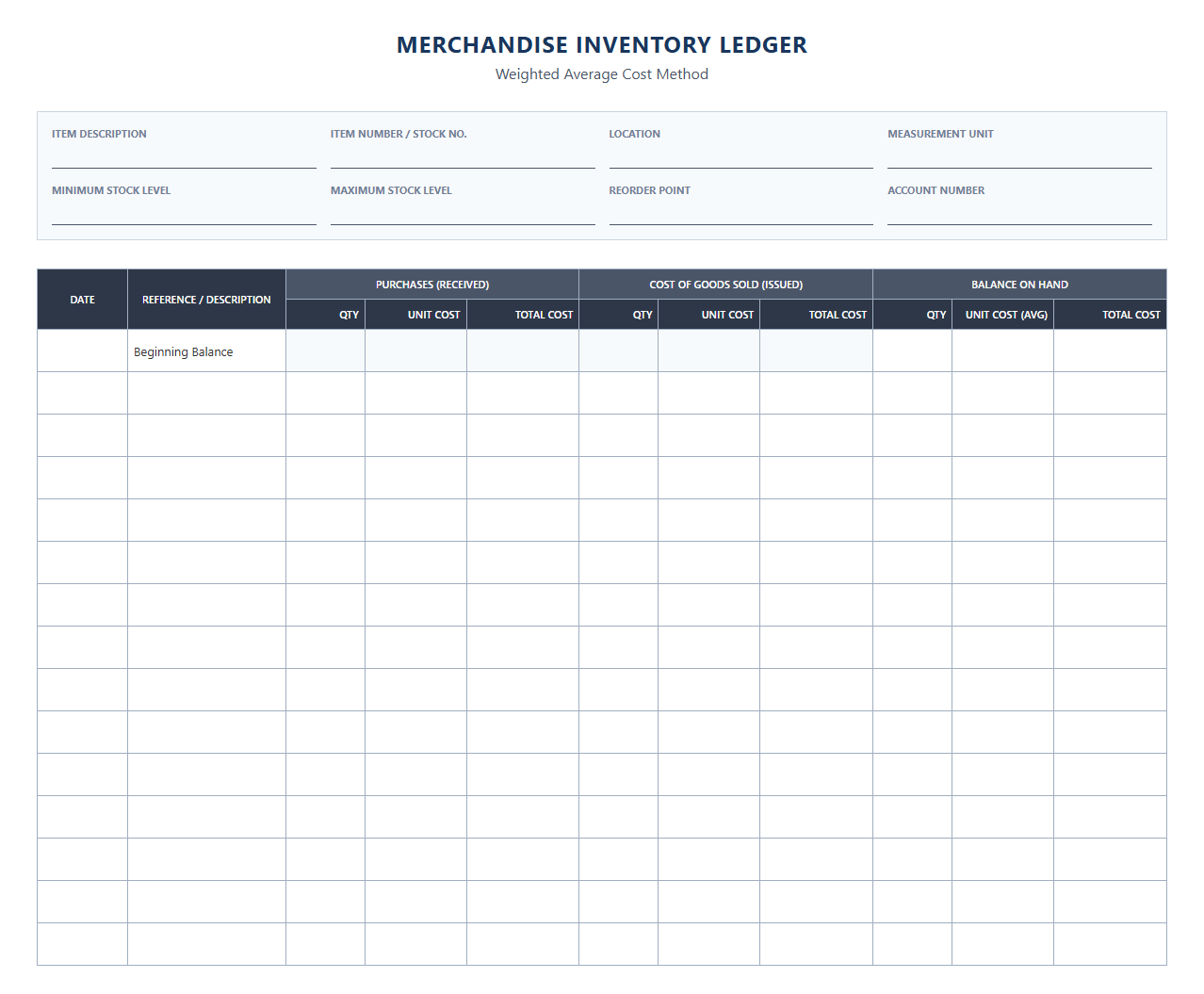Click the Minimum Stock Level field
The width and height of the screenshot is (1204, 994).
tap(184, 213)
